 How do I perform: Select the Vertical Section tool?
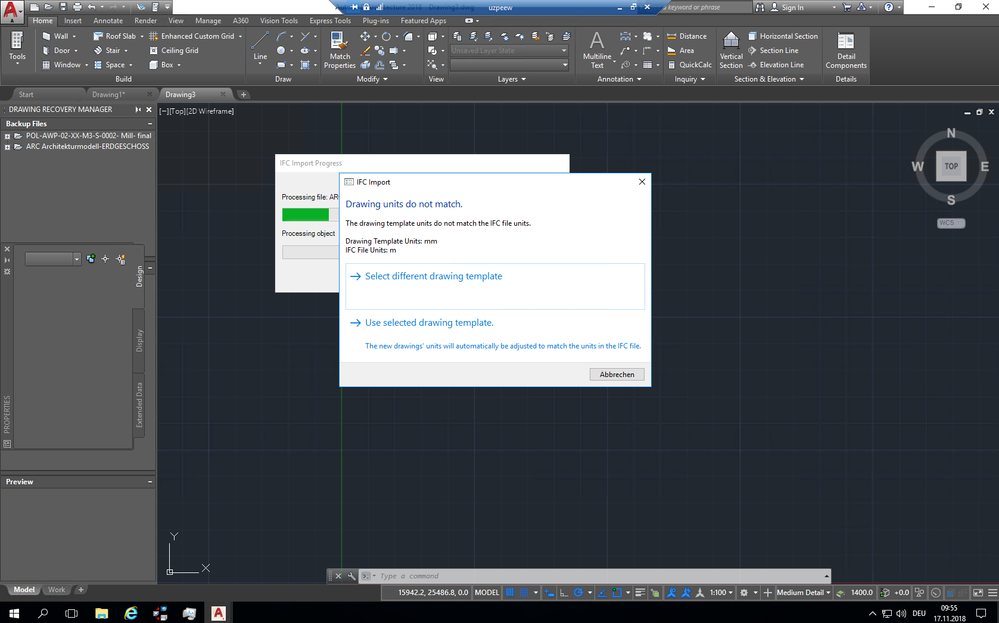point(731,50)
